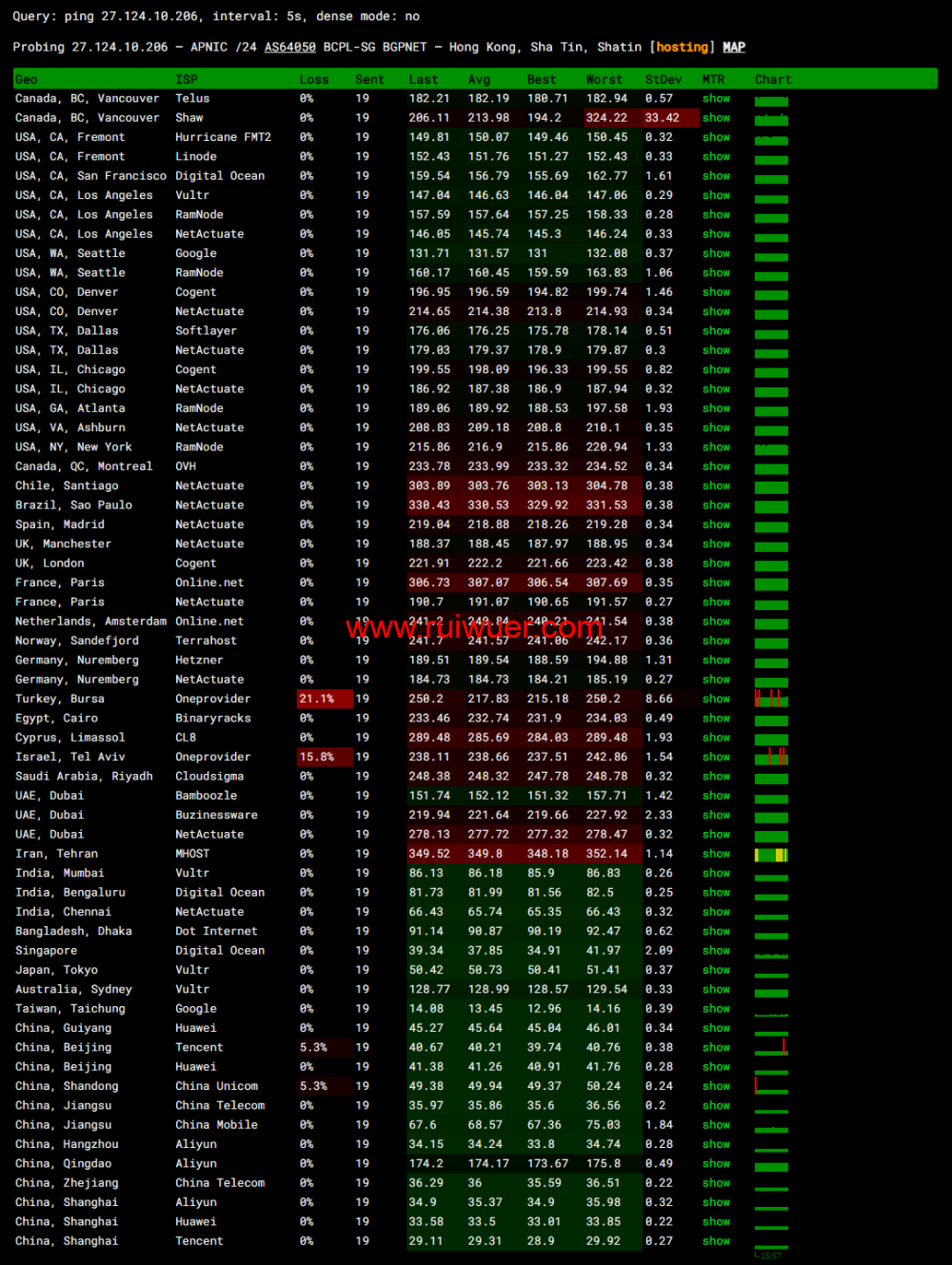Open chart for Turkey, Bursa row

[x=771, y=699]
